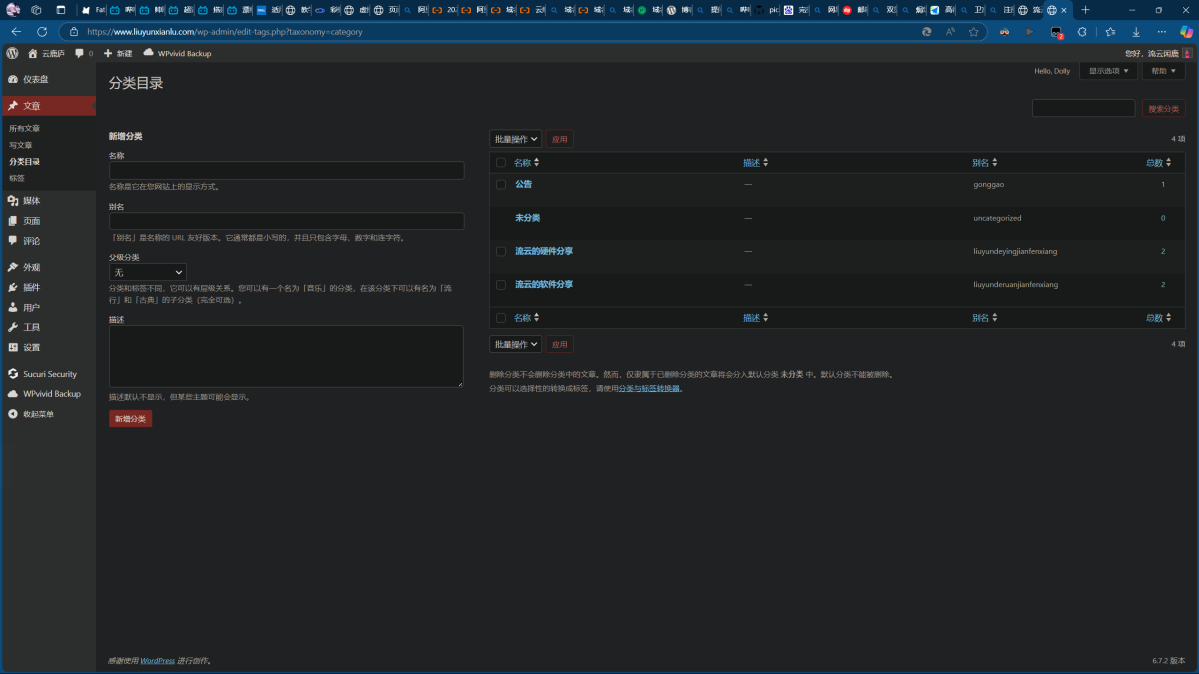This screenshot has height=674, width=1199.
Task: Toggle select-all checkbox in table header
Action: (x=501, y=163)
